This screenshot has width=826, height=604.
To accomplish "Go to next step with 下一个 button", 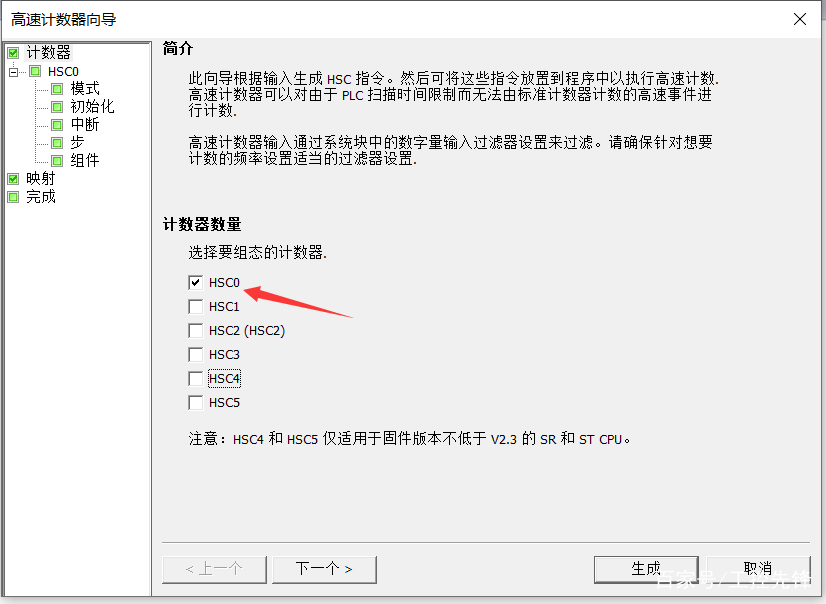I will click(324, 569).
